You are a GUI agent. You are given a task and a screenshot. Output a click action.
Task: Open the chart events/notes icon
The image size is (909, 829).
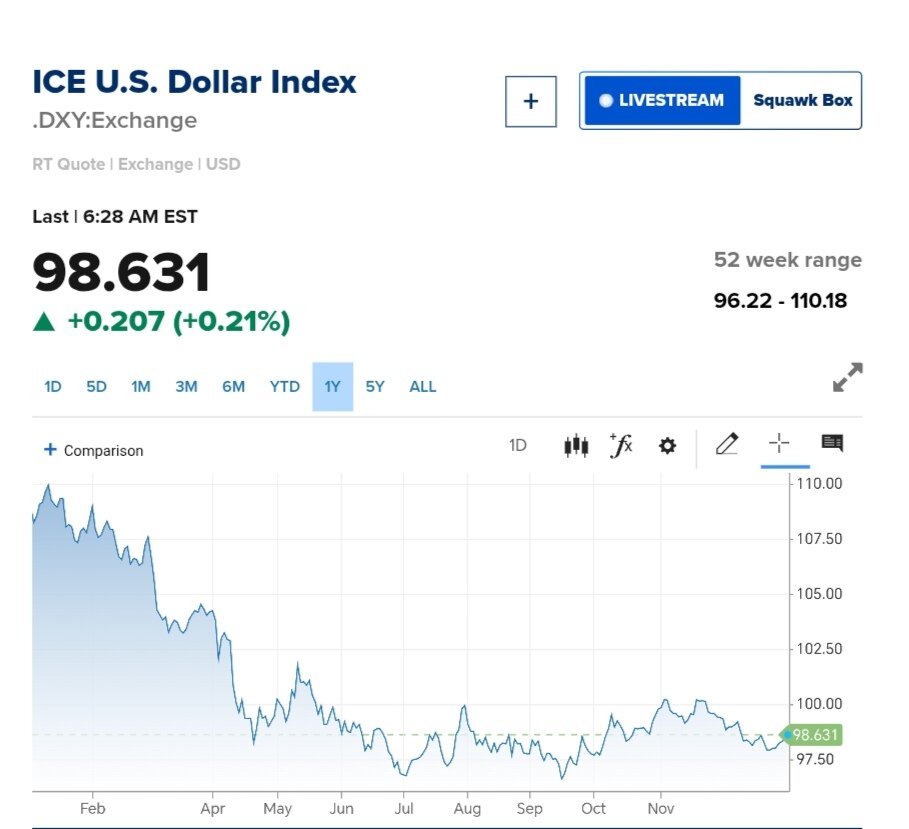point(832,444)
